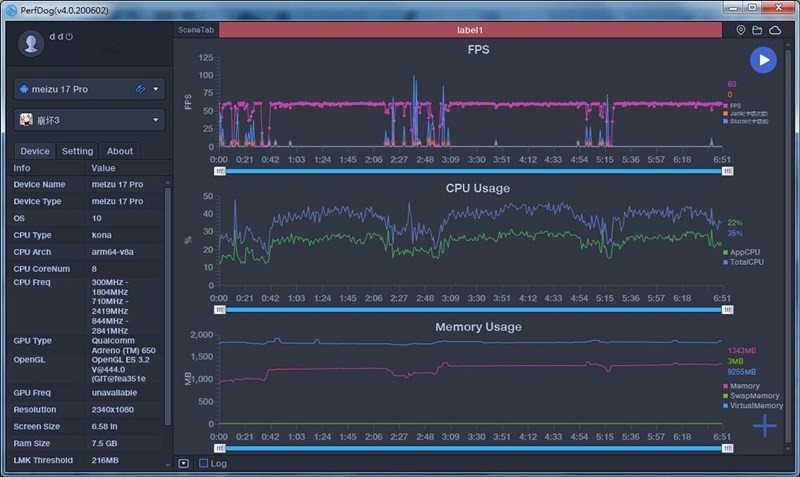The height and width of the screenshot is (477, 800).
Task: Expand the meizu 17 Pro device dropdown
Action: tap(157, 89)
